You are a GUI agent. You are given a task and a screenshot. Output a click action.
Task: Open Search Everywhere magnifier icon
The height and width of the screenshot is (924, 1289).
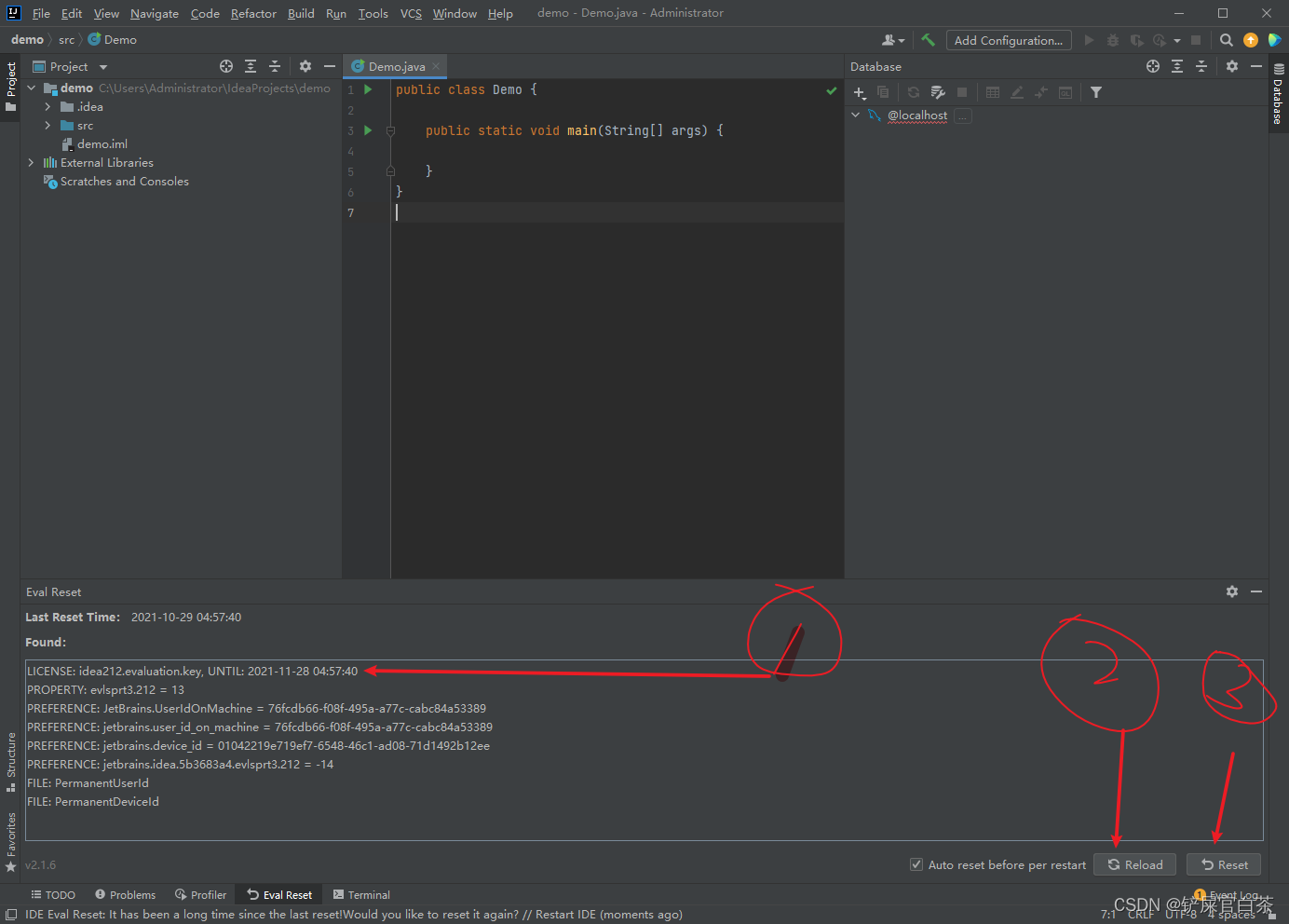click(1227, 40)
